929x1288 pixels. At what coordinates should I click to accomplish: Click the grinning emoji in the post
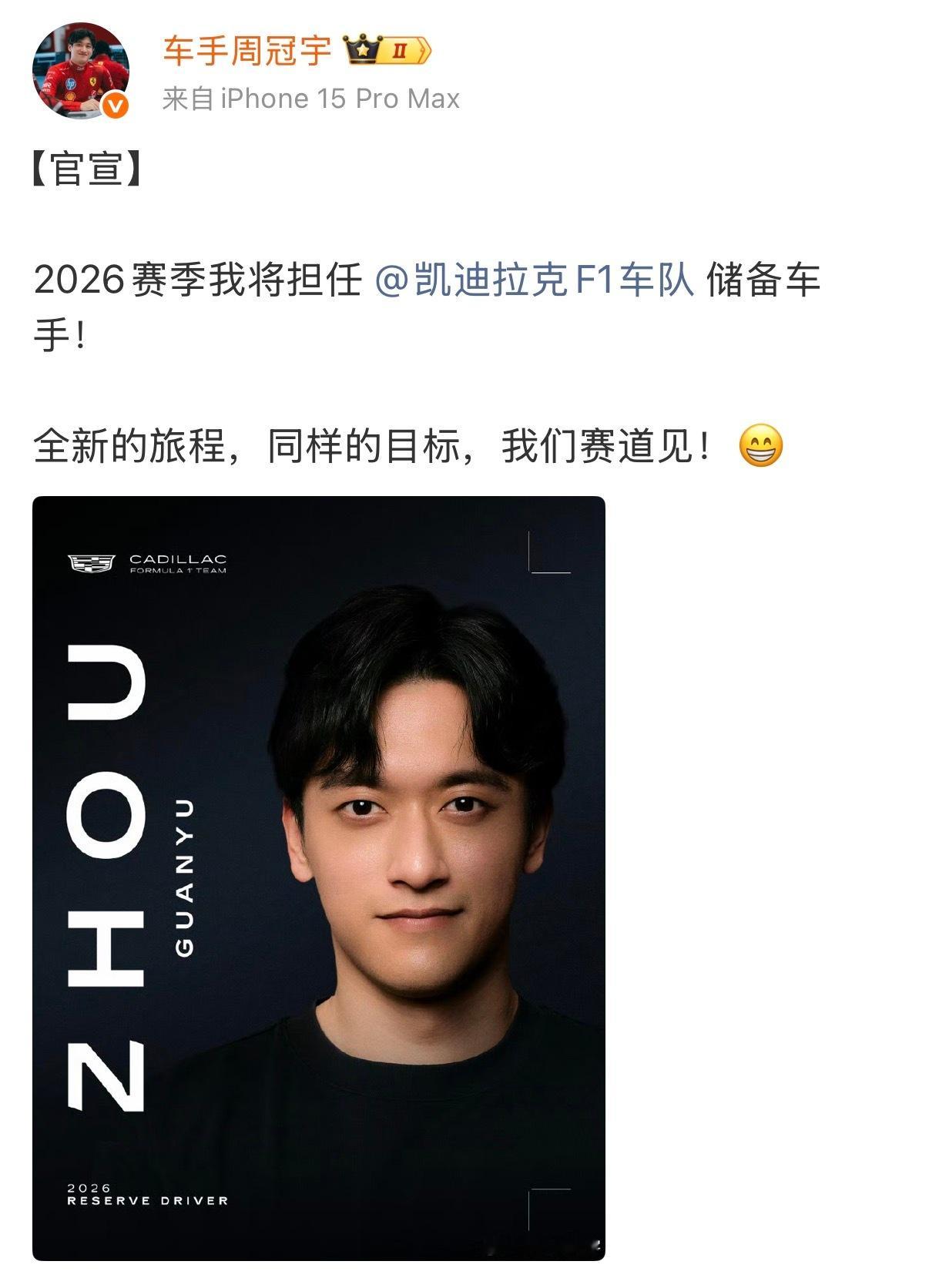(761, 446)
